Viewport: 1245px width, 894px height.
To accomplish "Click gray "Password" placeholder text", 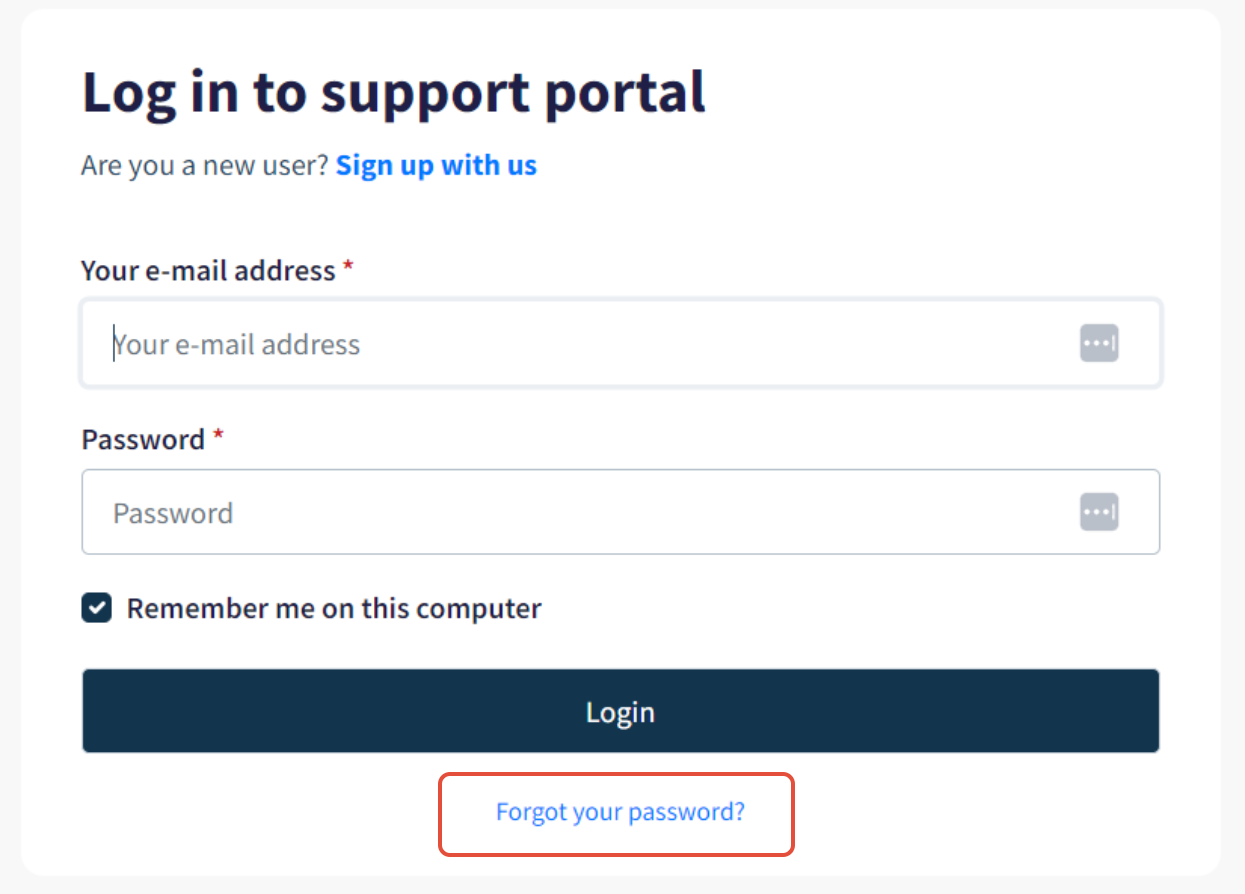I will click(173, 513).
